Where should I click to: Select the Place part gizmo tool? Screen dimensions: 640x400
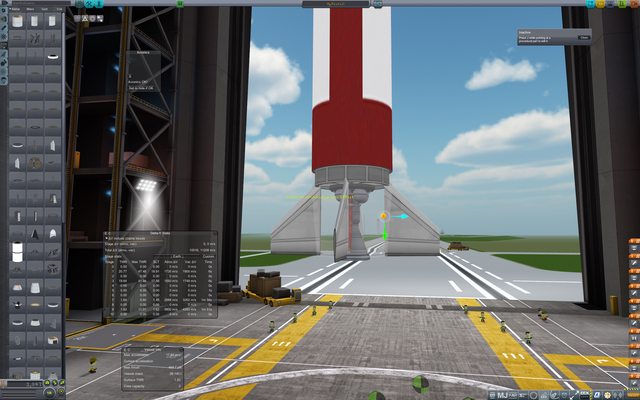(77, 18)
